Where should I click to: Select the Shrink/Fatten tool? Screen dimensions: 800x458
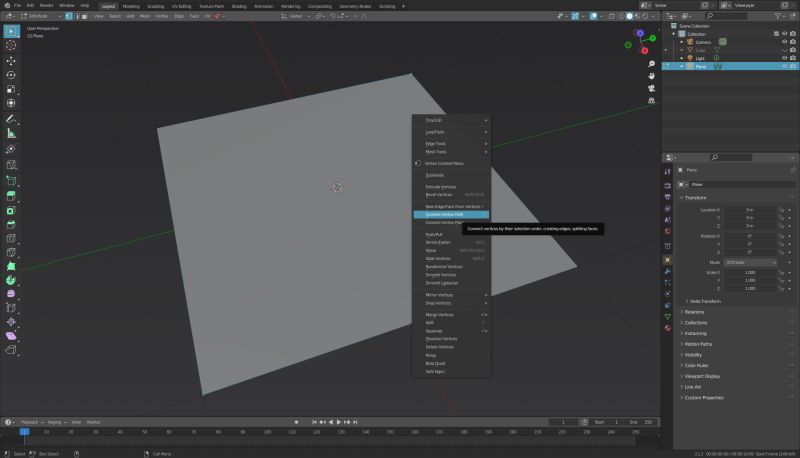tap(11, 322)
